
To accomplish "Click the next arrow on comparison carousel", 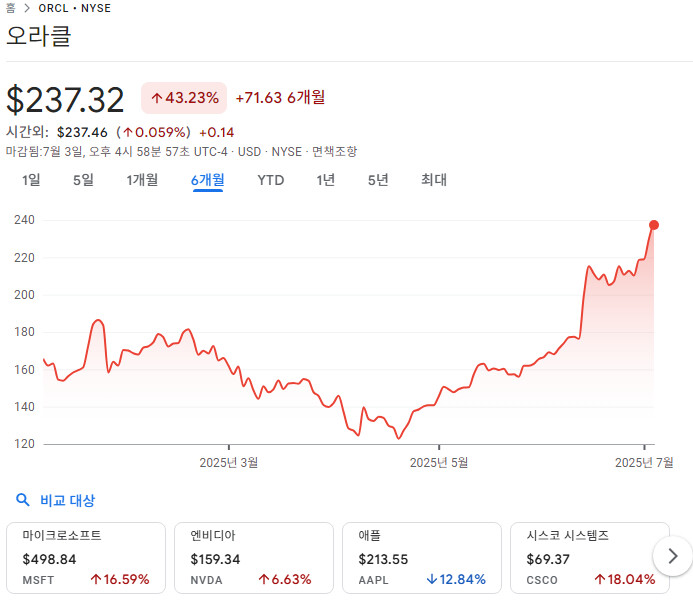I will [673, 556].
